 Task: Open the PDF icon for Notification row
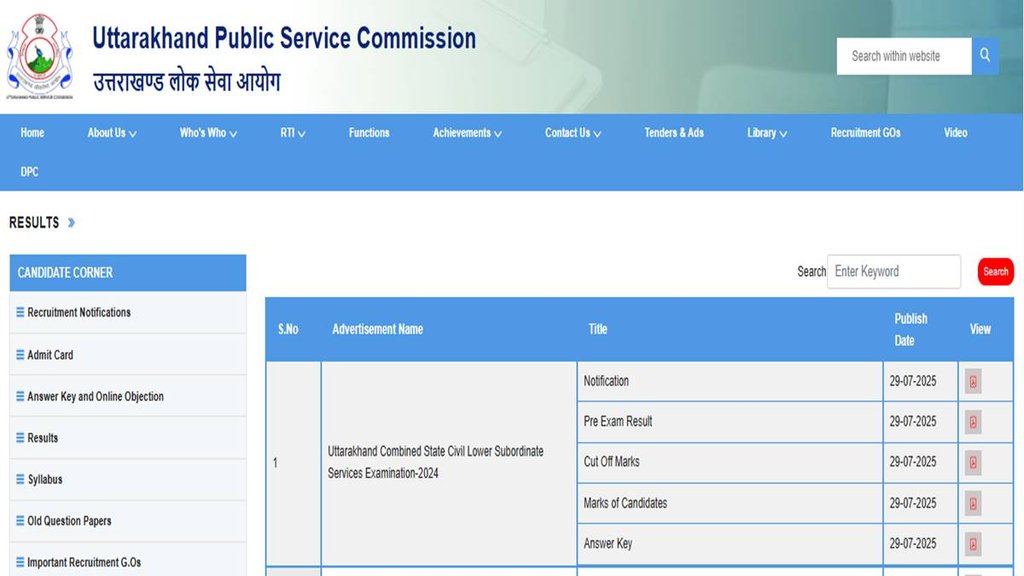tap(973, 382)
